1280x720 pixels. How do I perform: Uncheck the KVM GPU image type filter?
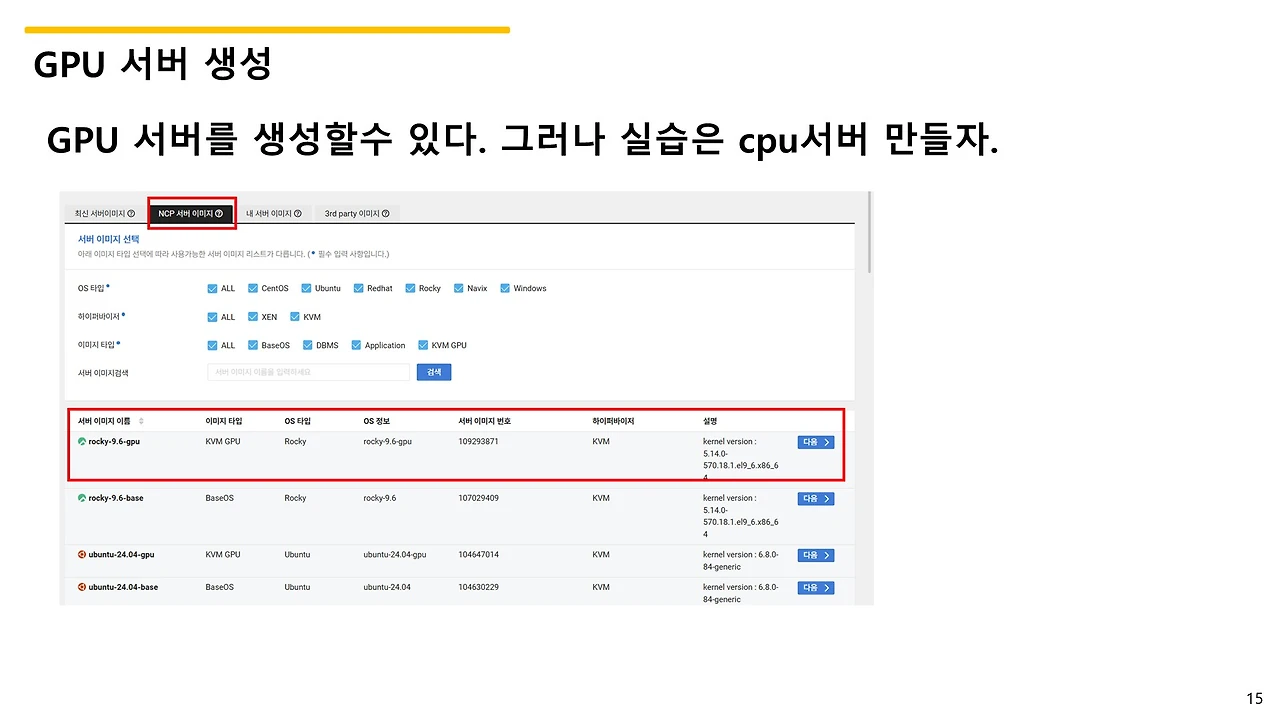tap(423, 345)
